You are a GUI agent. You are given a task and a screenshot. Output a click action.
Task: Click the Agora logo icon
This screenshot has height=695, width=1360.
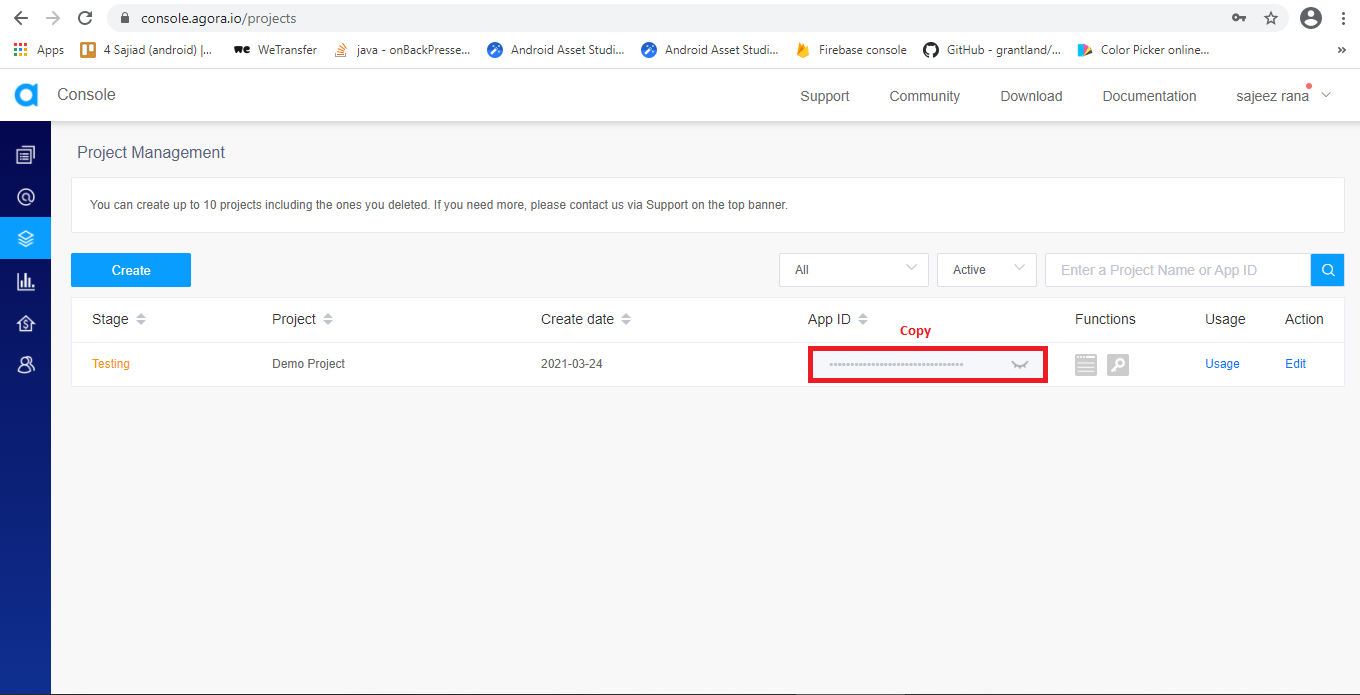(26, 95)
